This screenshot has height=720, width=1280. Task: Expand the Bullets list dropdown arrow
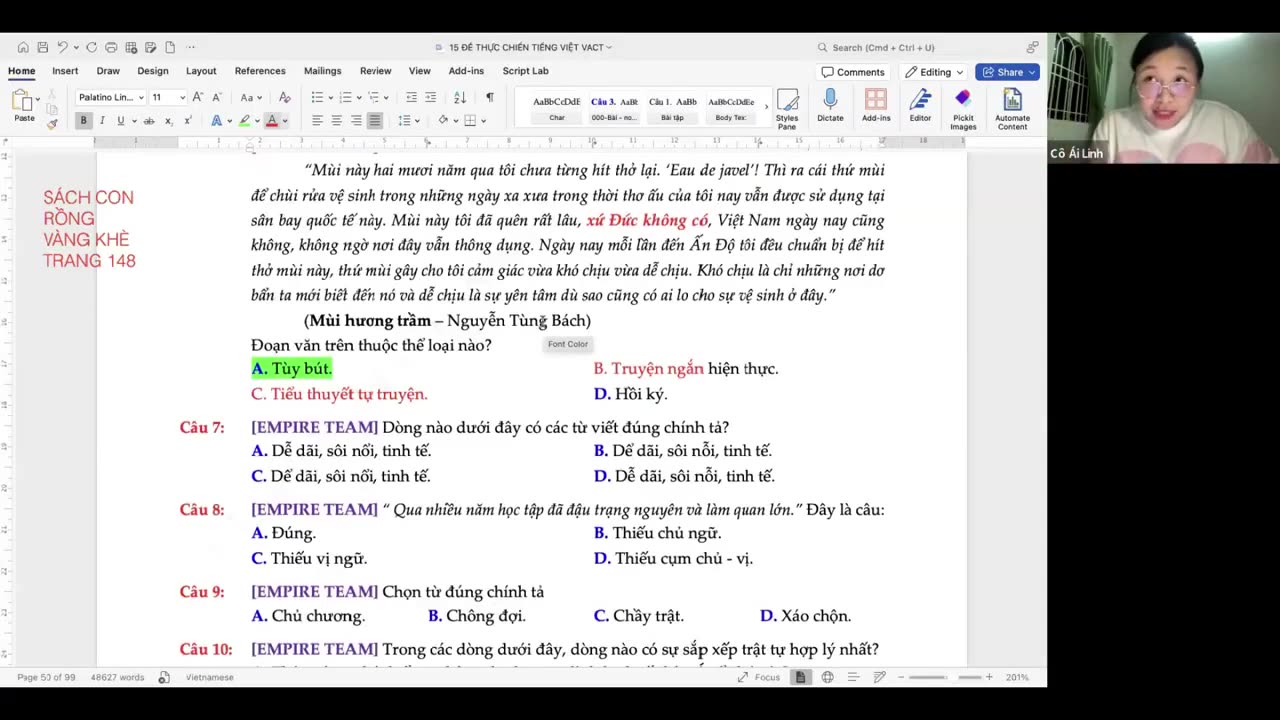point(331,97)
